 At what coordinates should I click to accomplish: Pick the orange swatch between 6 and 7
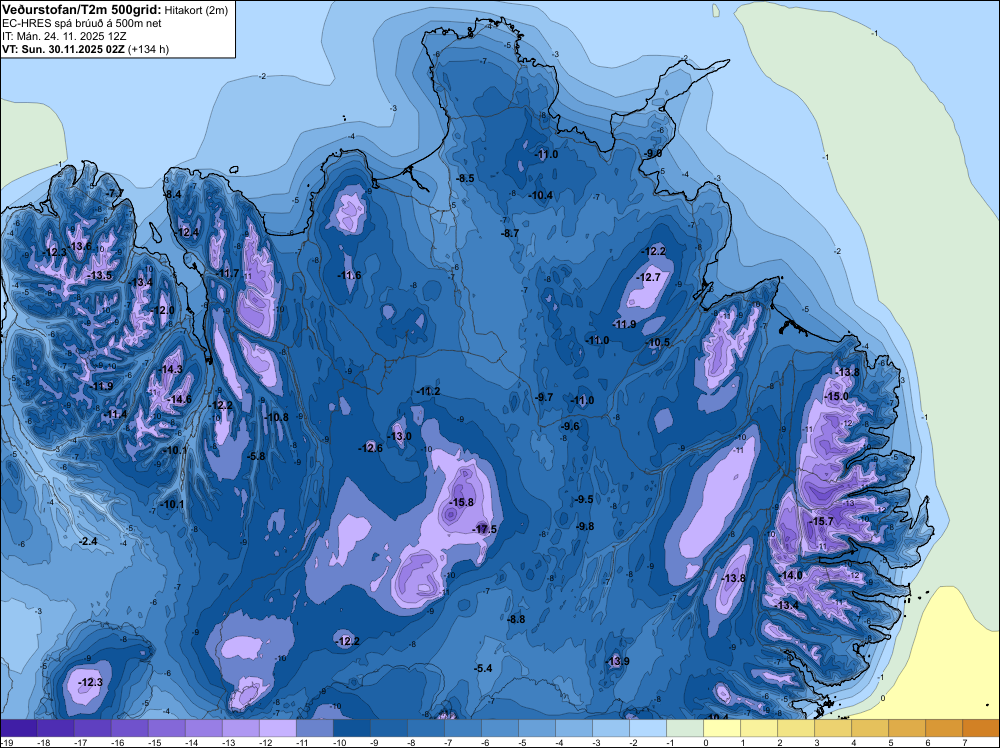coord(943,729)
